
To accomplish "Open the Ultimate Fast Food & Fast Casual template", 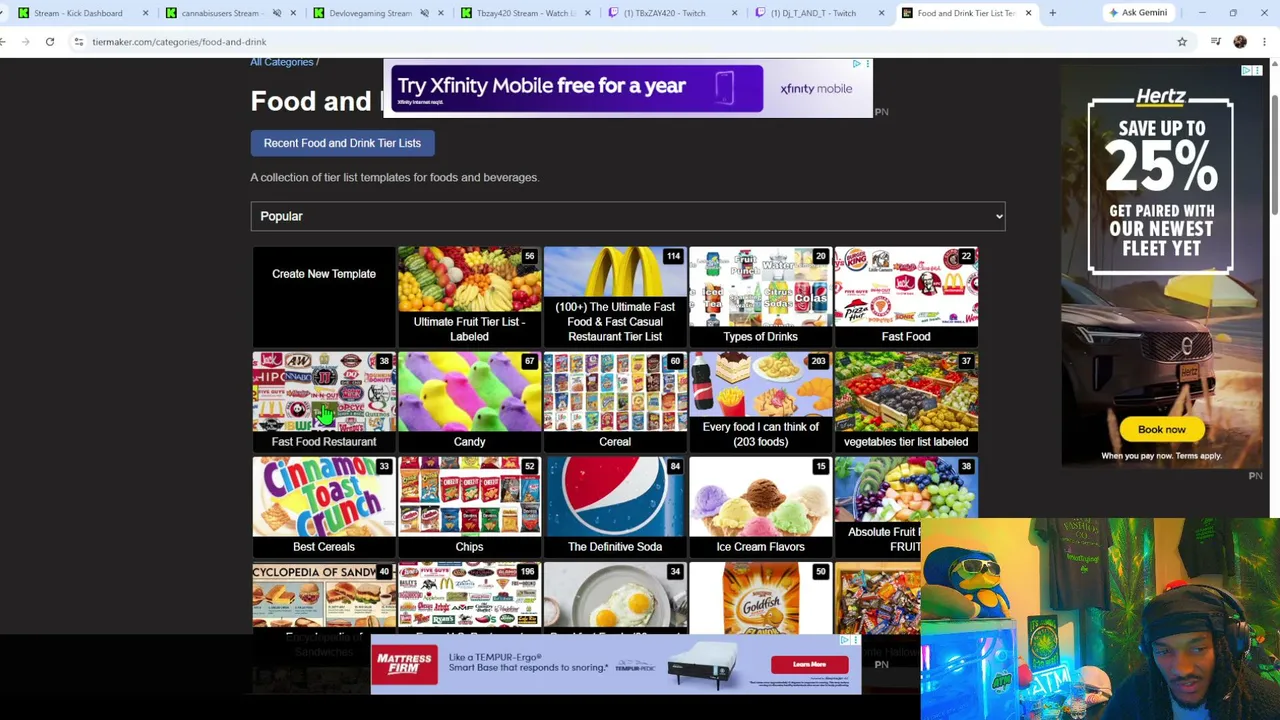I will pyautogui.click(x=615, y=296).
